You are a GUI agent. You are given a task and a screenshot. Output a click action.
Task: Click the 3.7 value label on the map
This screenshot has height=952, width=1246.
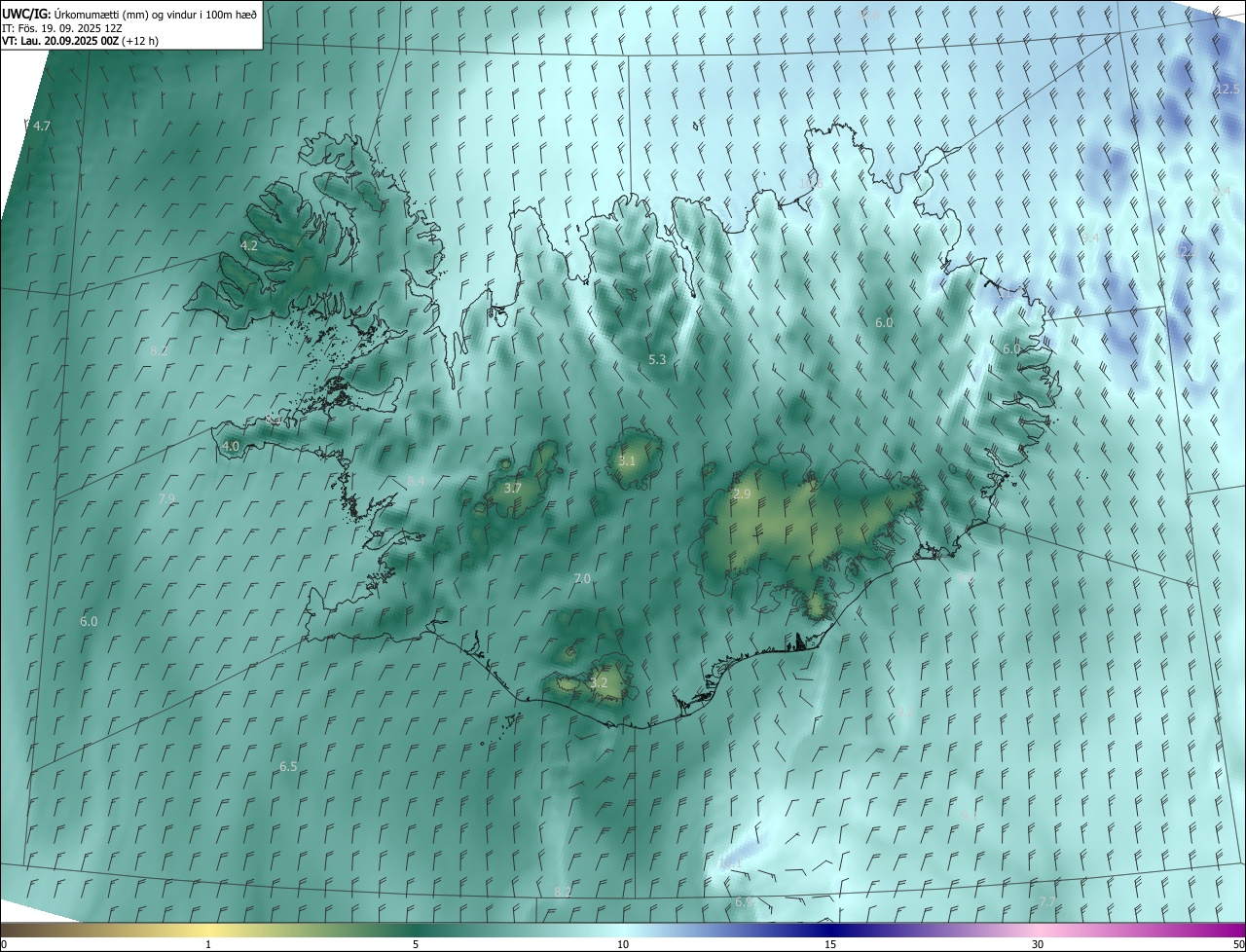click(513, 489)
